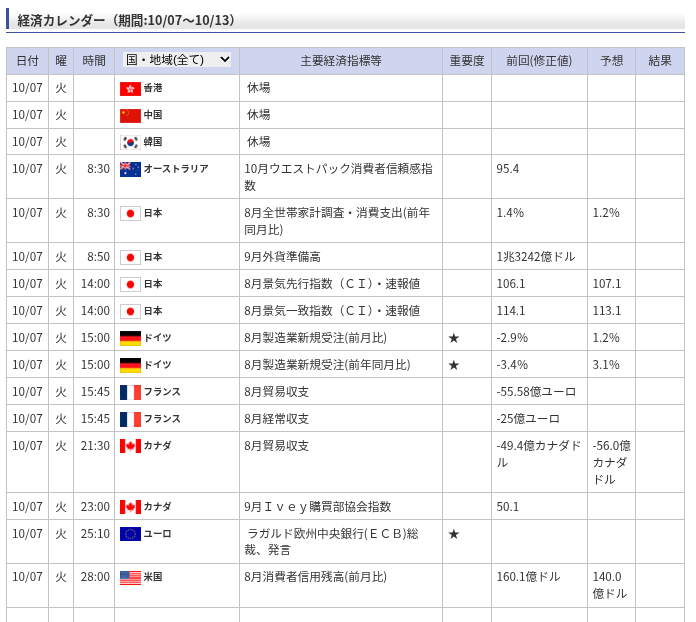Click the star in ラガルド欧州中央銀行 row

(x=453, y=534)
